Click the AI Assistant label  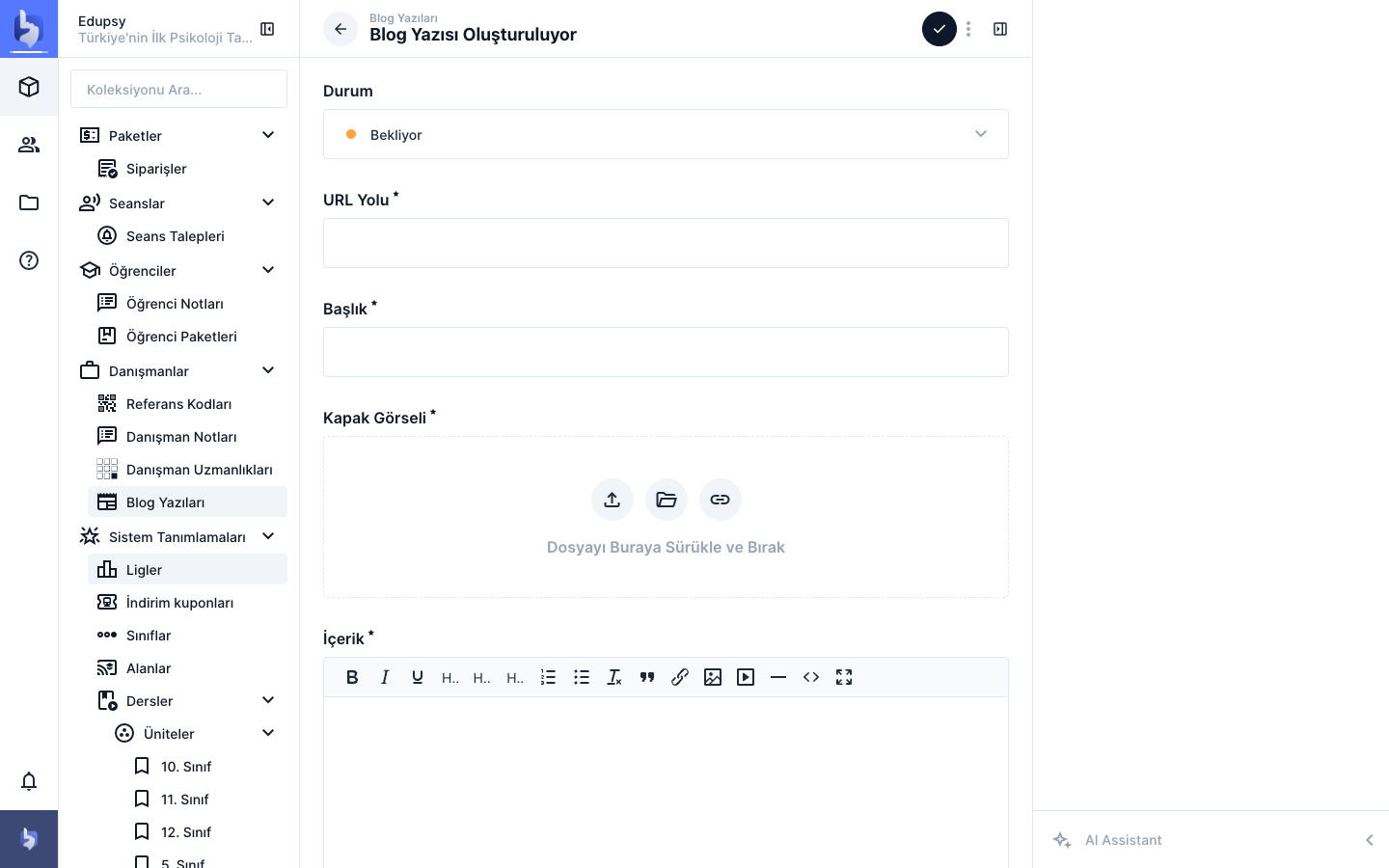pos(1123,840)
